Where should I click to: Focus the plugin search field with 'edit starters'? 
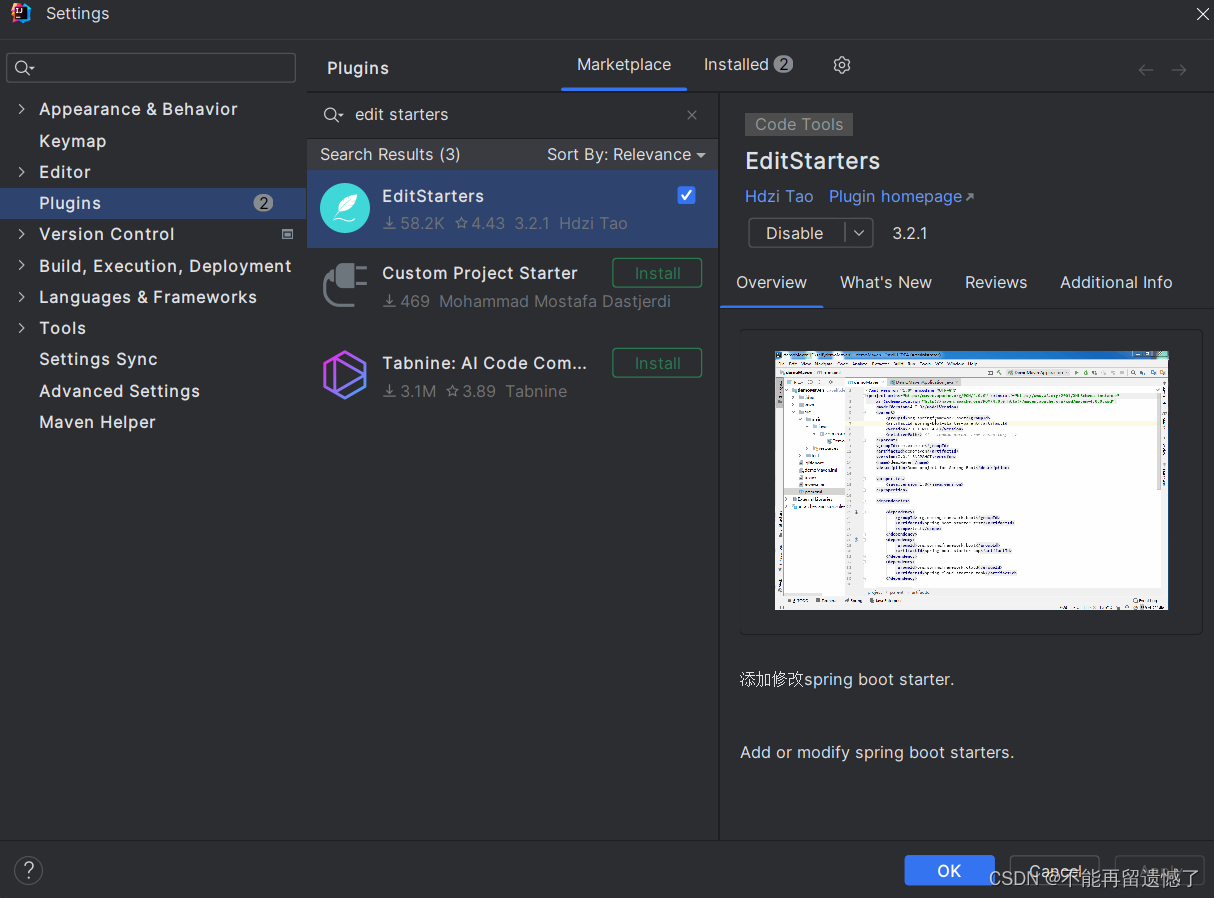point(512,115)
